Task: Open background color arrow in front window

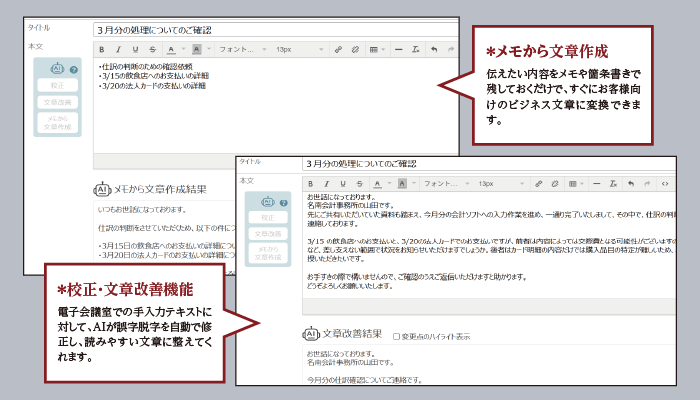Action: [414, 183]
